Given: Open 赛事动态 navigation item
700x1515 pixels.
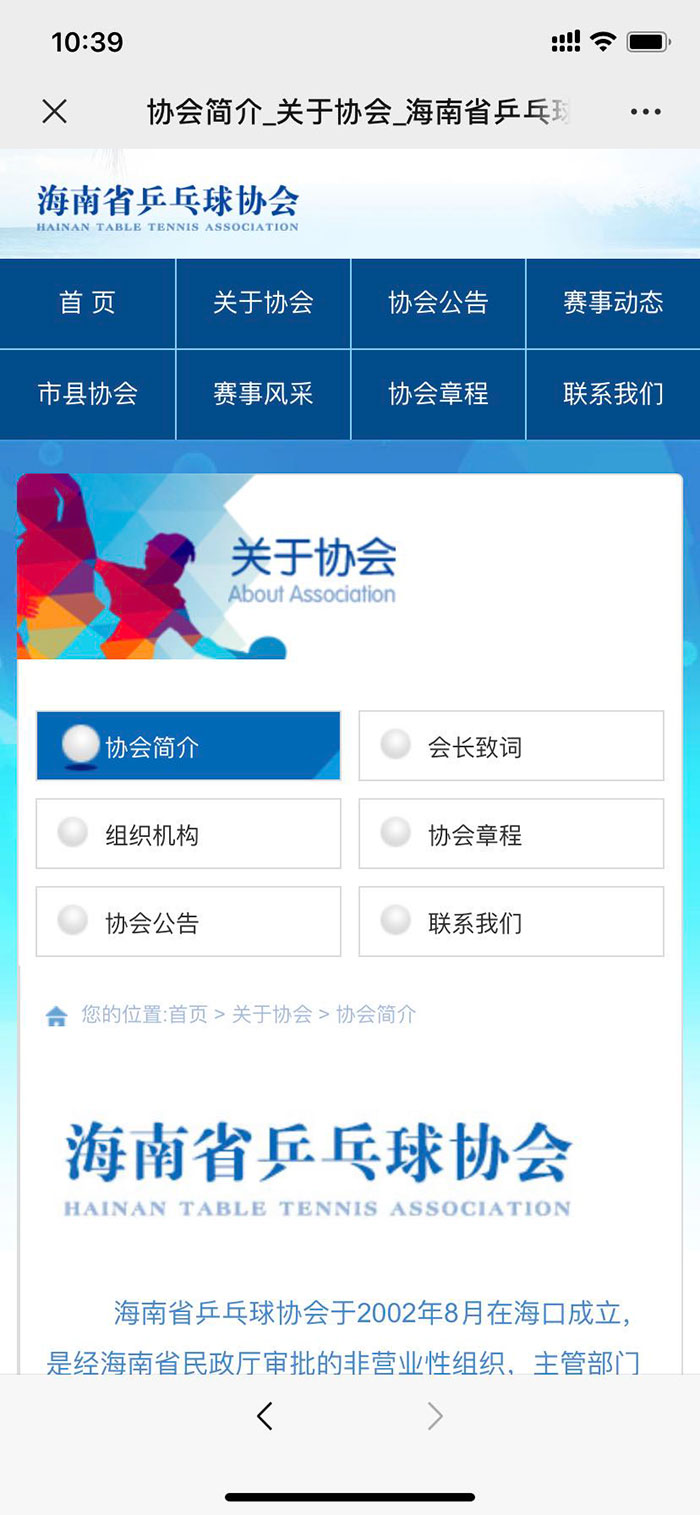Looking at the screenshot, I should (x=613, y=303).
